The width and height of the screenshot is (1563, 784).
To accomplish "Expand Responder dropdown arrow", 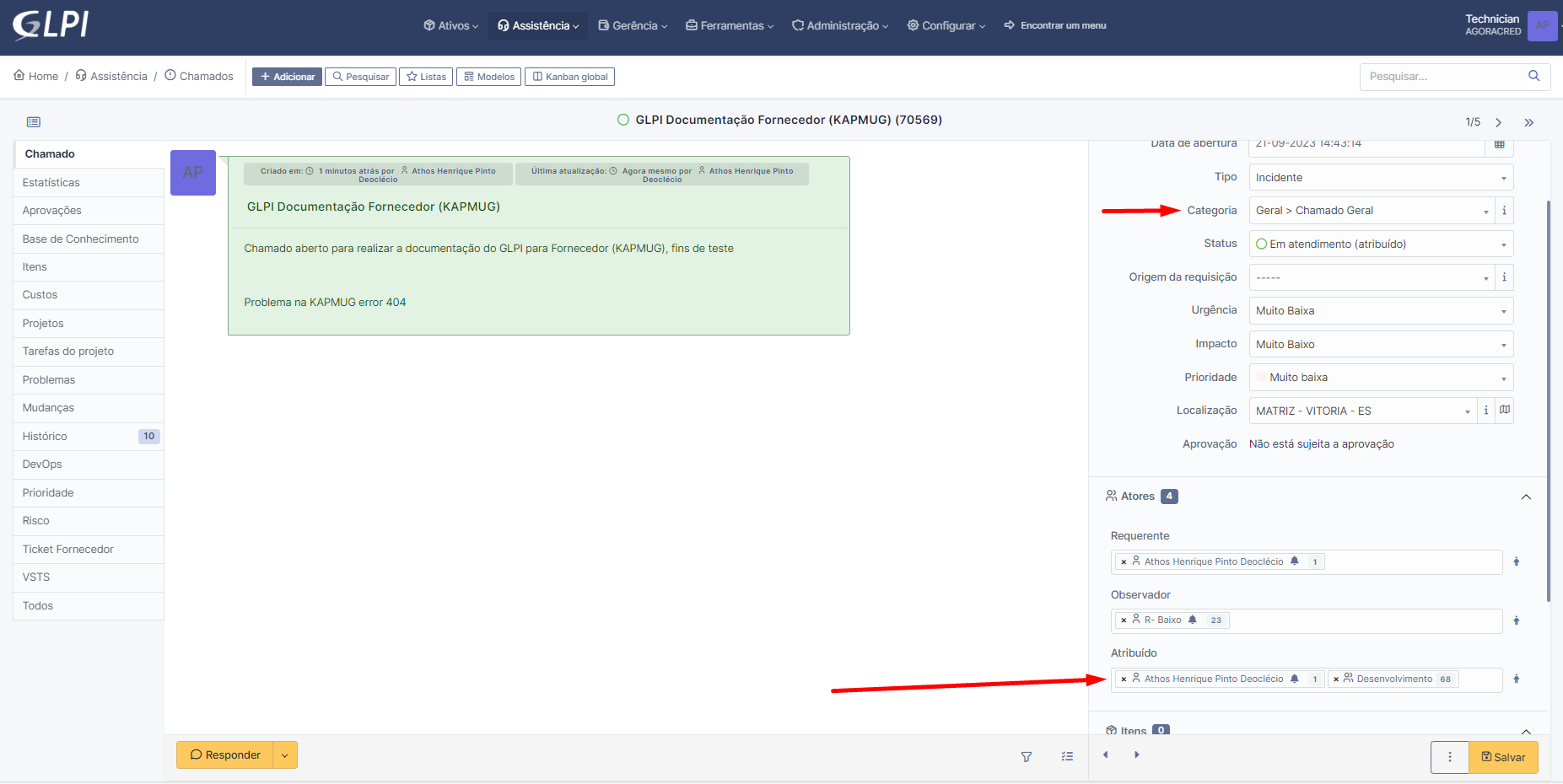I will [285, 754].
